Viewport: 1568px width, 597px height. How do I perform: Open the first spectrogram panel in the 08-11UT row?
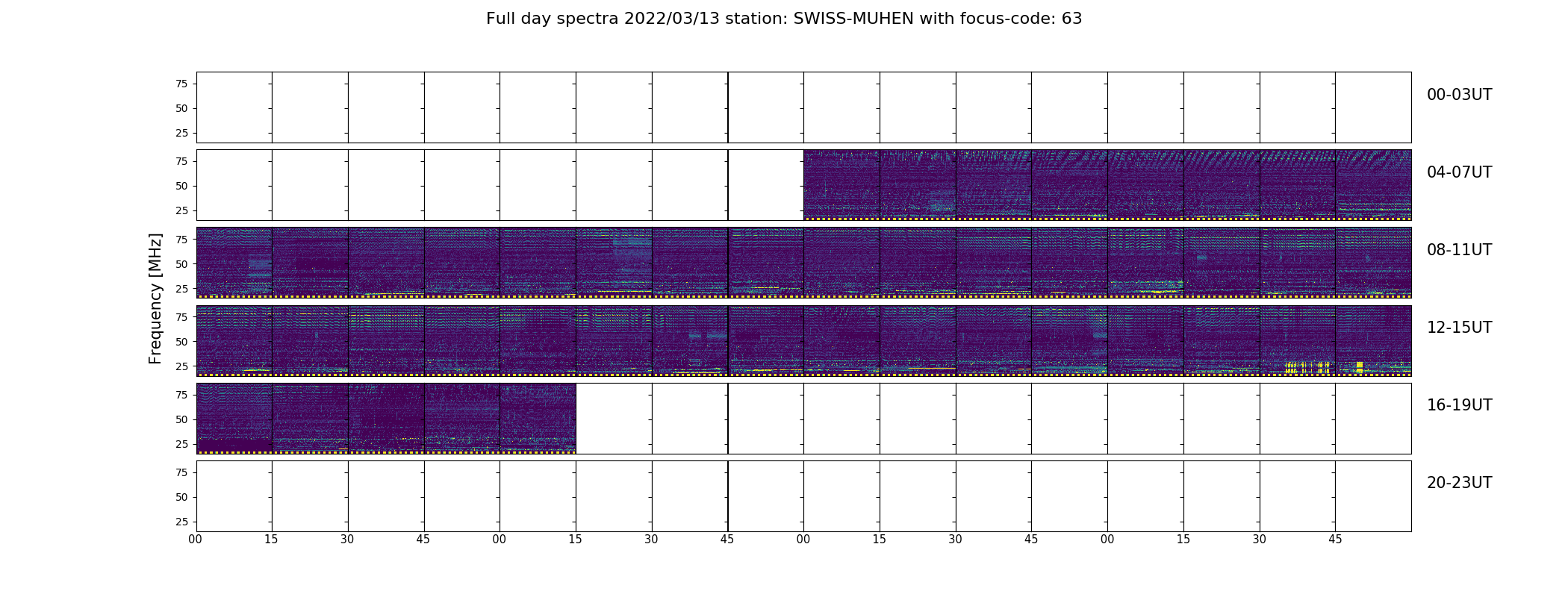click(x=234, y=263)
